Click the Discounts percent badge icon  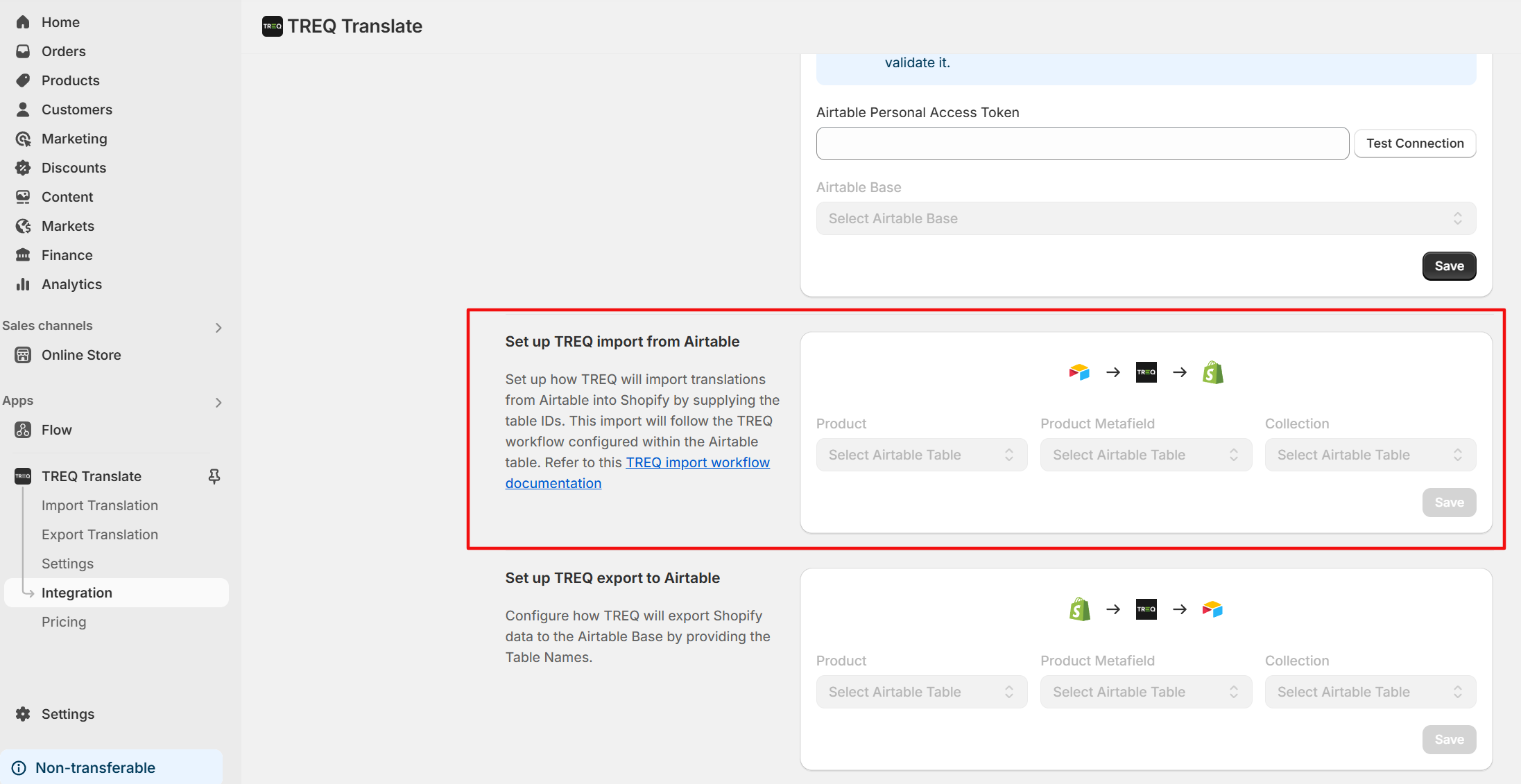[x=23, y=168]
